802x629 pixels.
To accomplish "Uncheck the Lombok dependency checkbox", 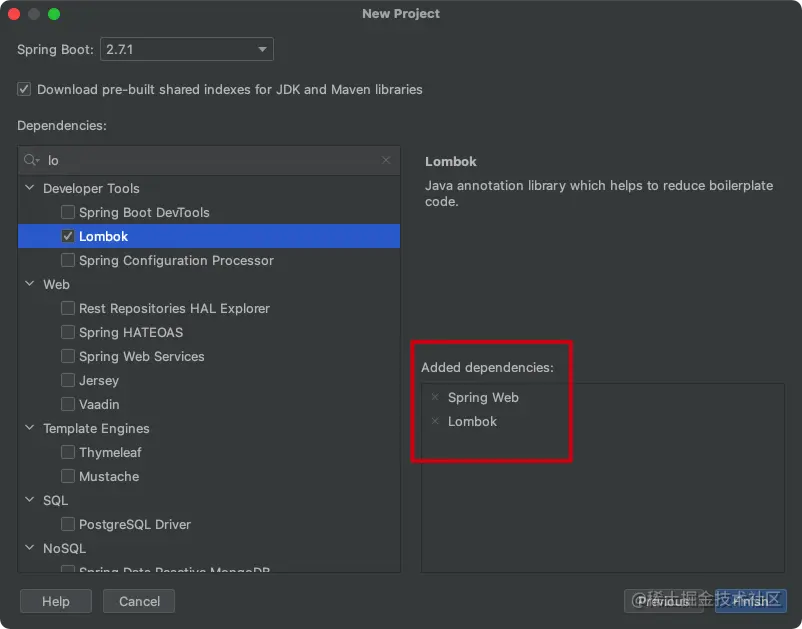I will click(68, 236).
